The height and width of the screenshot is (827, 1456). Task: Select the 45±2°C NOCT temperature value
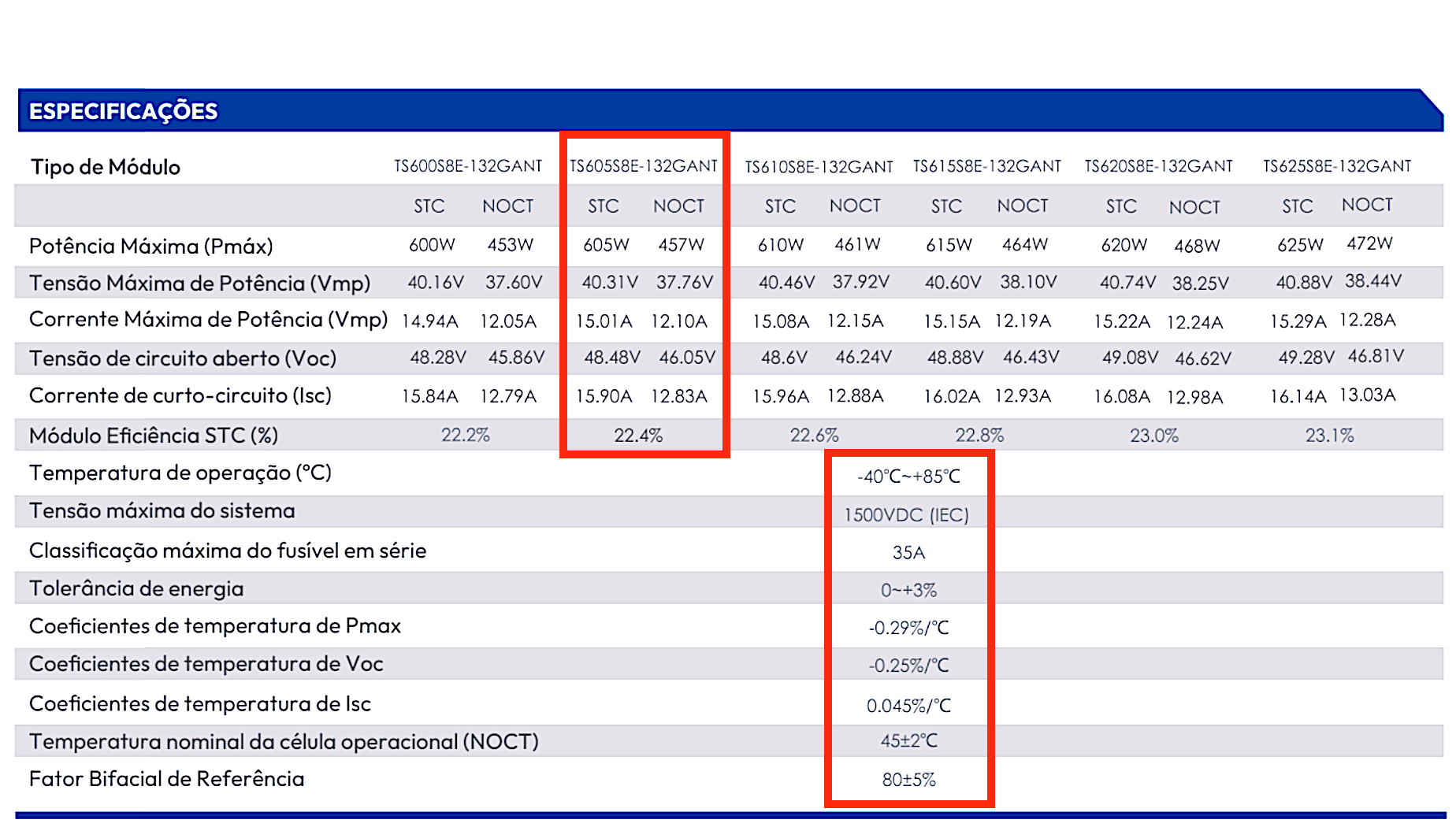click(x=908, y=741)
